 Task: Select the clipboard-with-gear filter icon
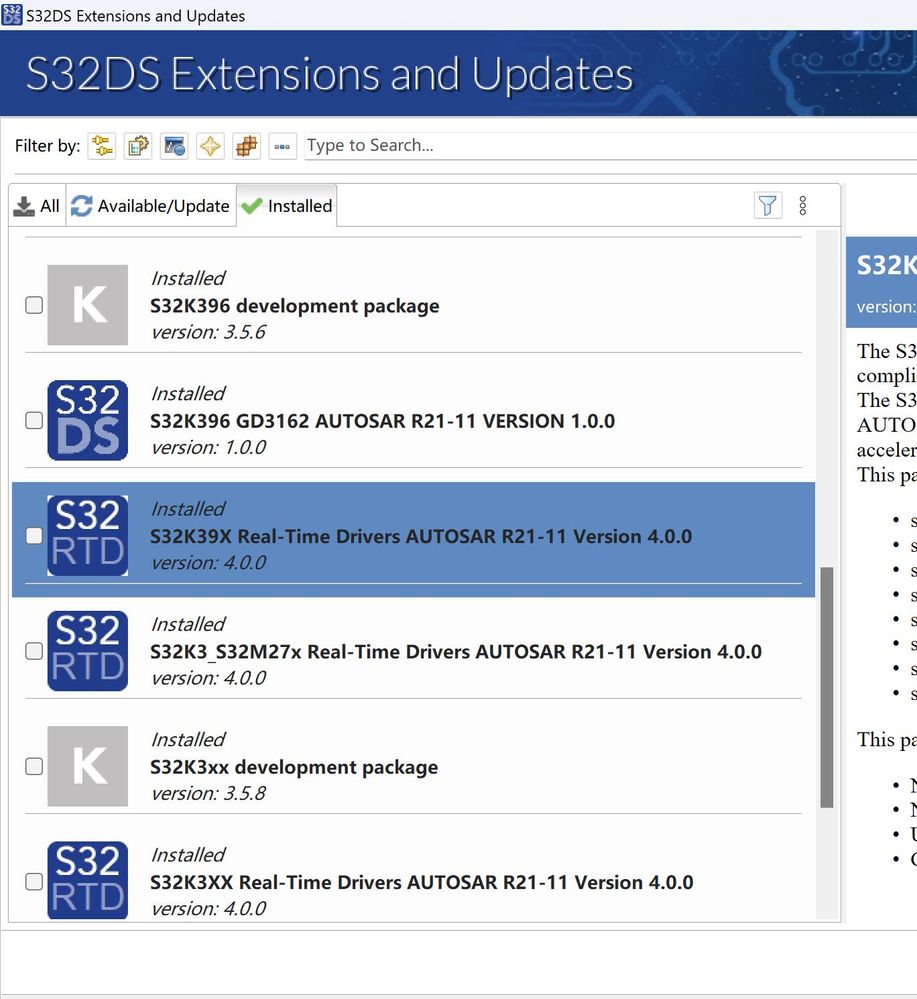point(137,146)
